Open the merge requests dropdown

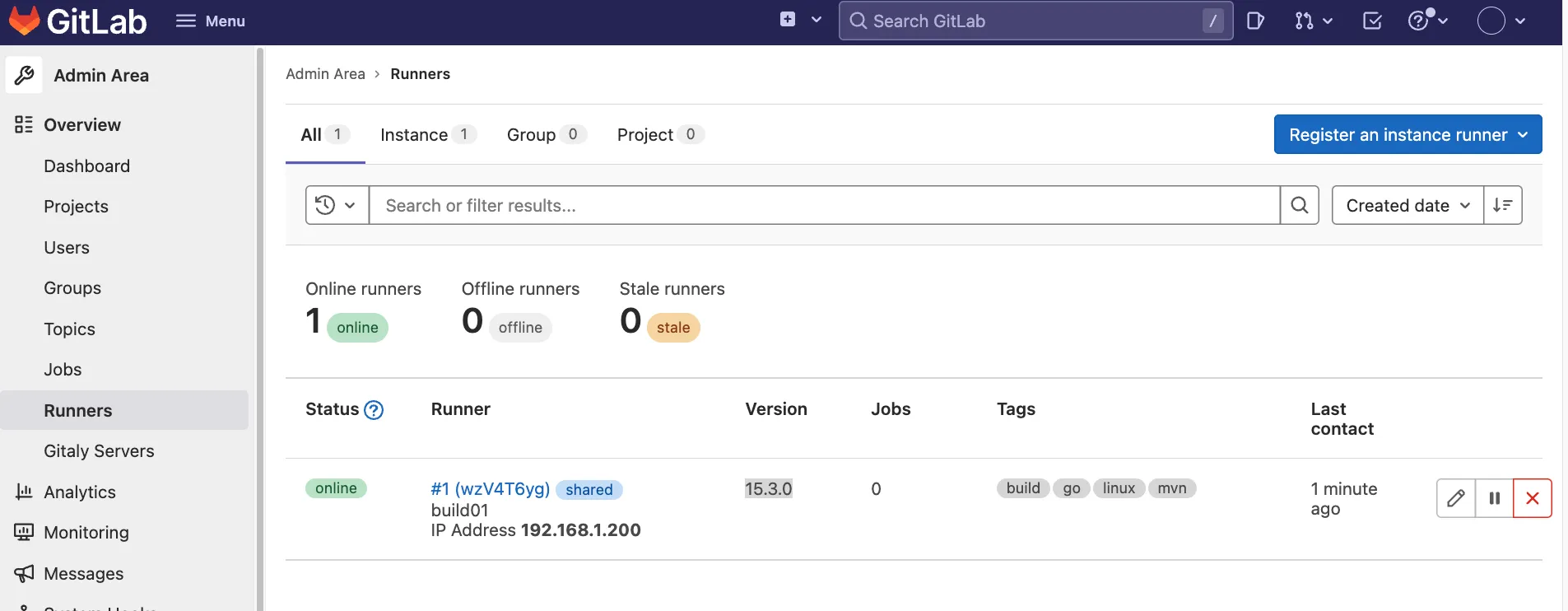coord(1313,21)
